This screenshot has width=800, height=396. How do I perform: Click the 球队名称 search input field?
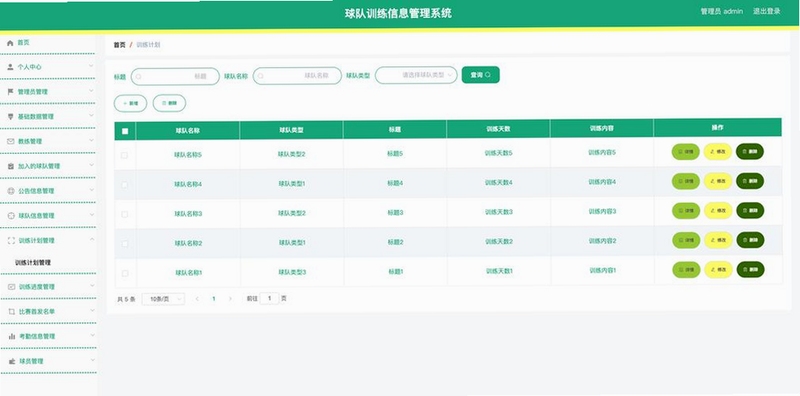[x=297, y=76]
